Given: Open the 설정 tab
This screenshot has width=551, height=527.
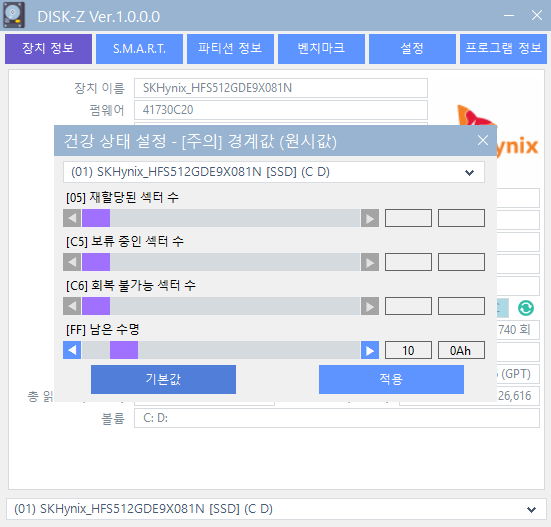Looking at the screenshot, I should point(413,48).
